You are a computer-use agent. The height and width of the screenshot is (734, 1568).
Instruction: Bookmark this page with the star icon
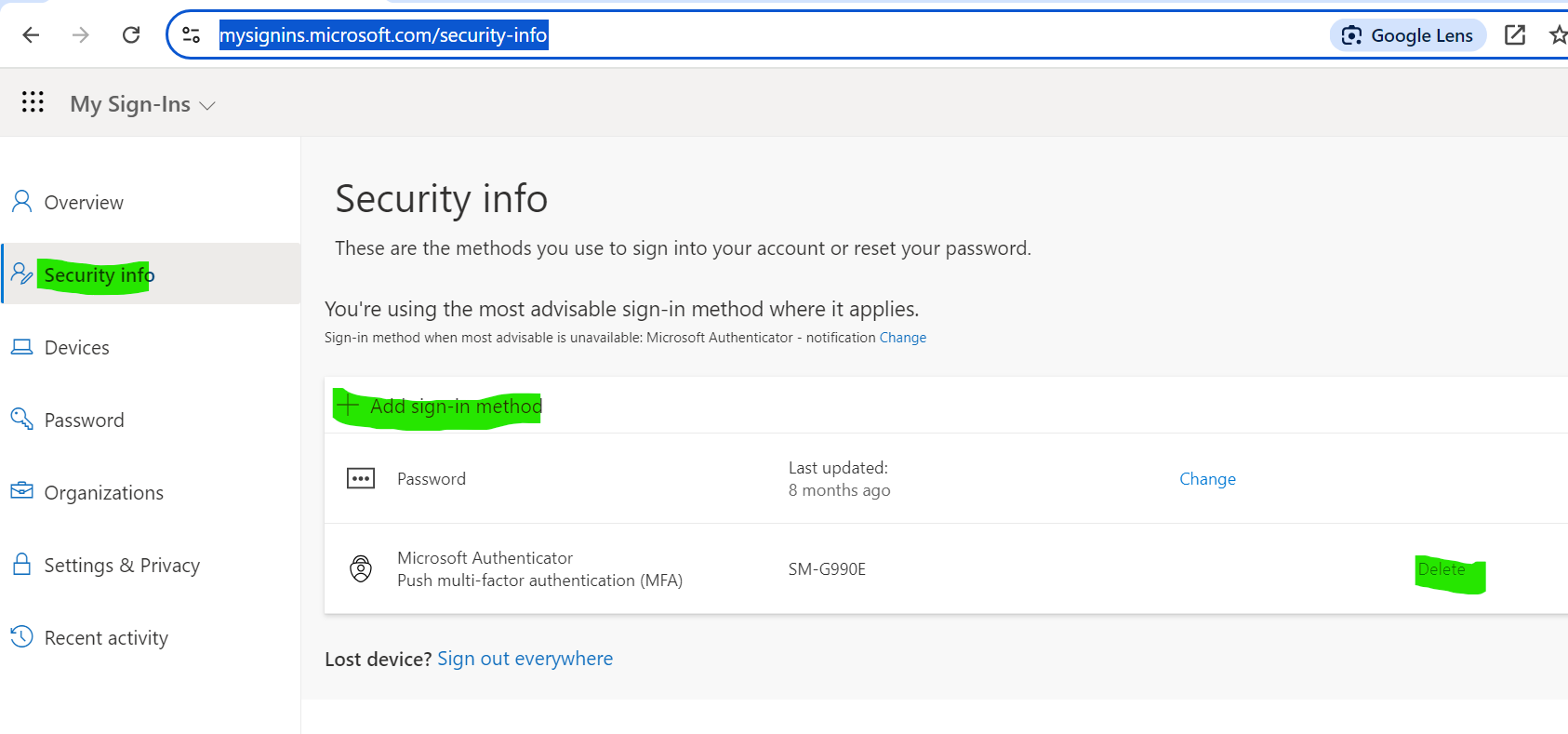[x=1558, y=35]
